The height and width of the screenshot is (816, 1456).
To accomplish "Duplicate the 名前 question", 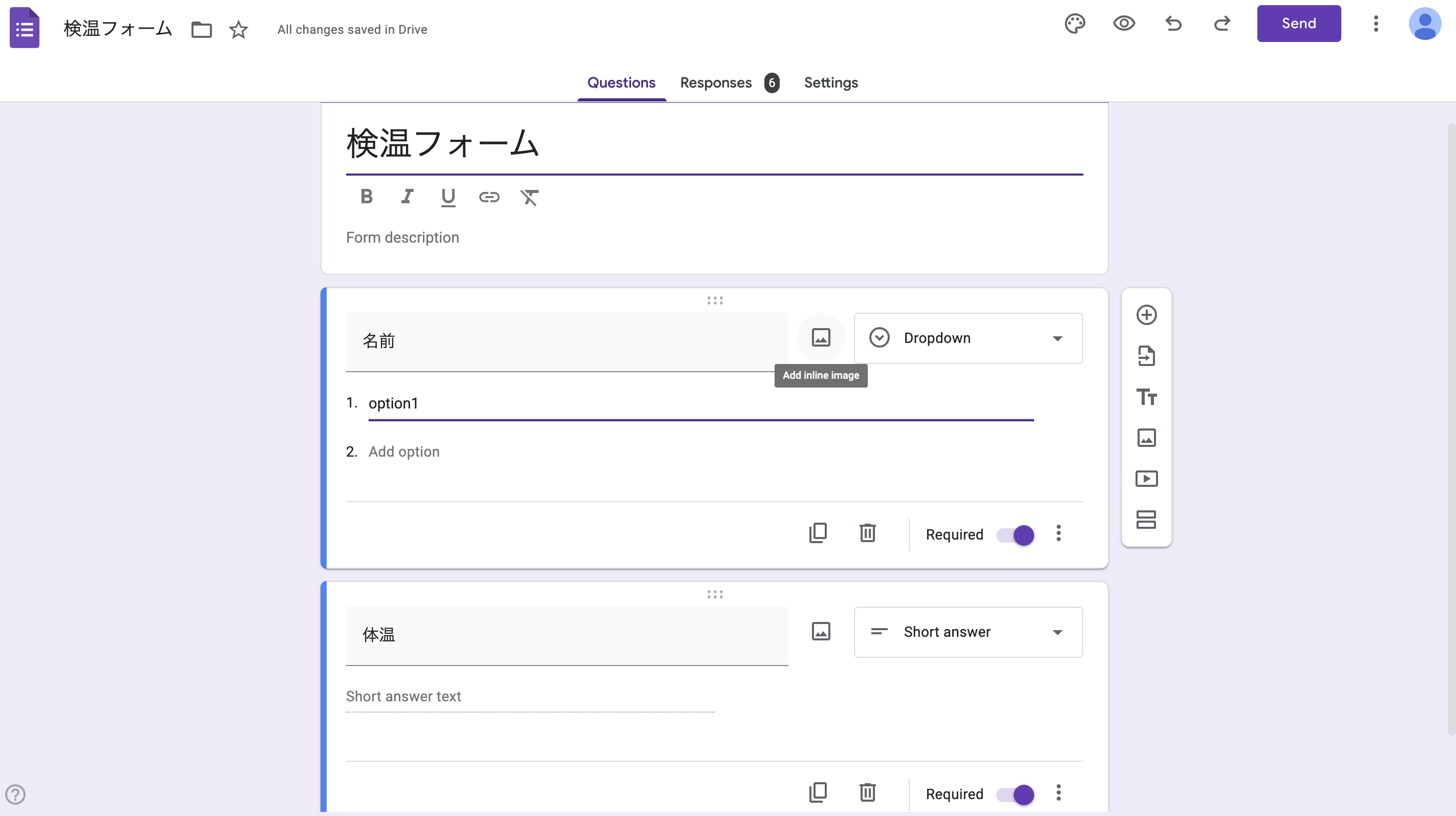I will 818,533.
